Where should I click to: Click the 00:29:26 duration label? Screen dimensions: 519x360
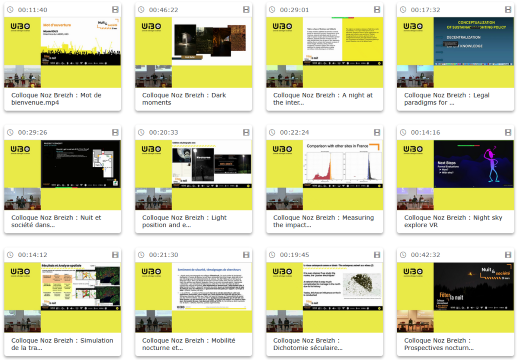coord(32,132)
